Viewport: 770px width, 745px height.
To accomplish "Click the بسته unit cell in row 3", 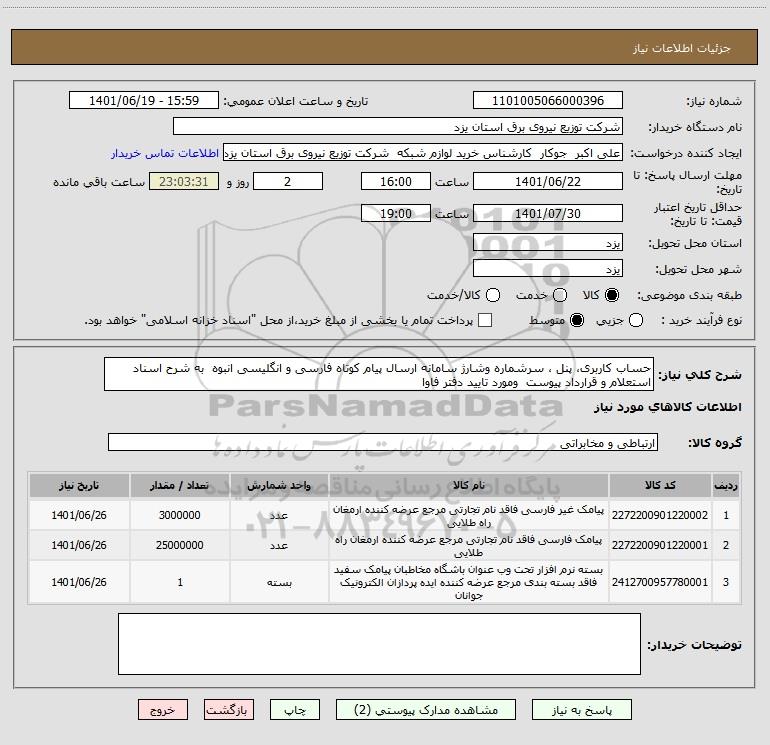I will click(279, 582).
